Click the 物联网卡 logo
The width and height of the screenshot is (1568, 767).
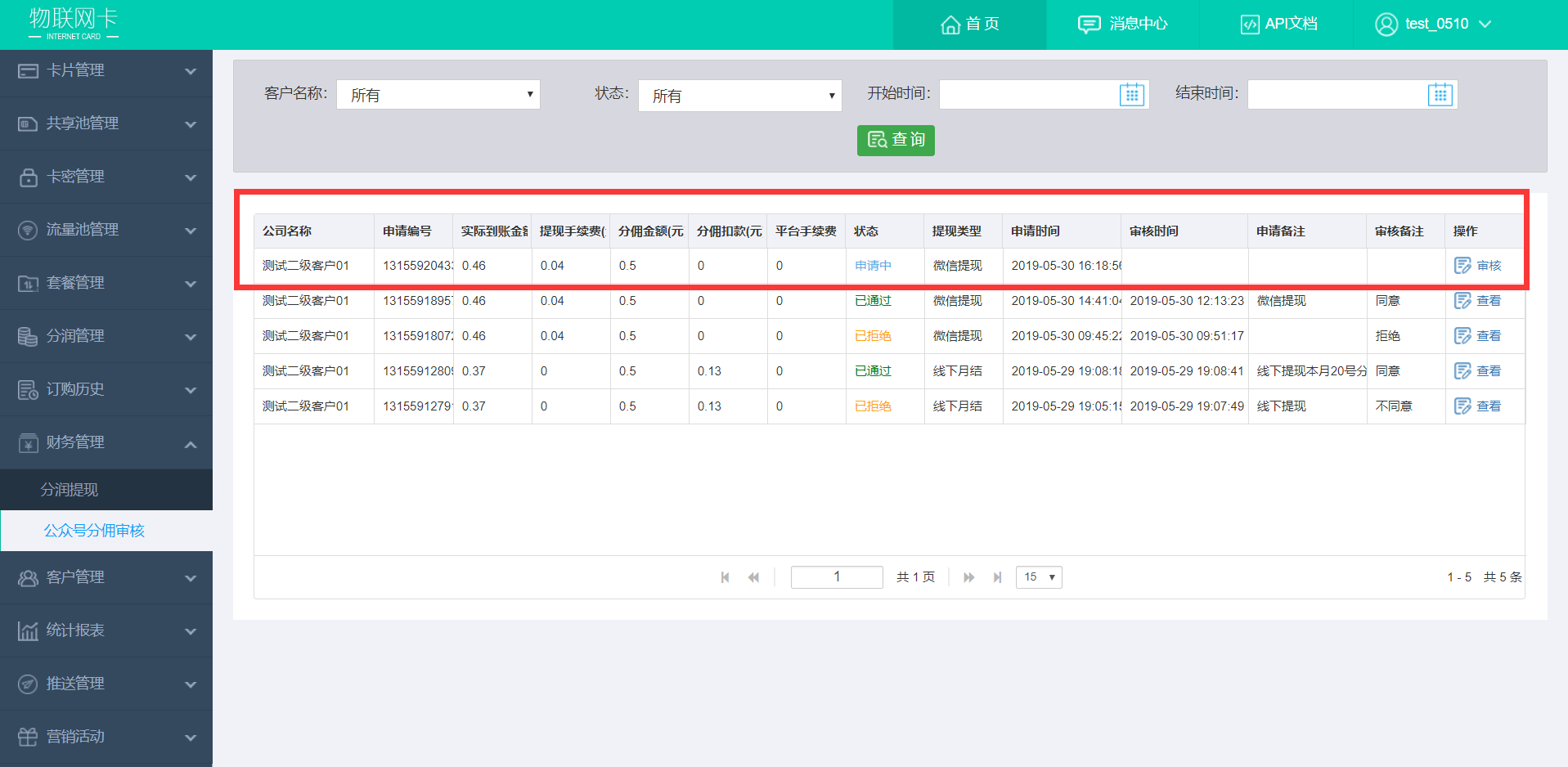tap(74, 23)
